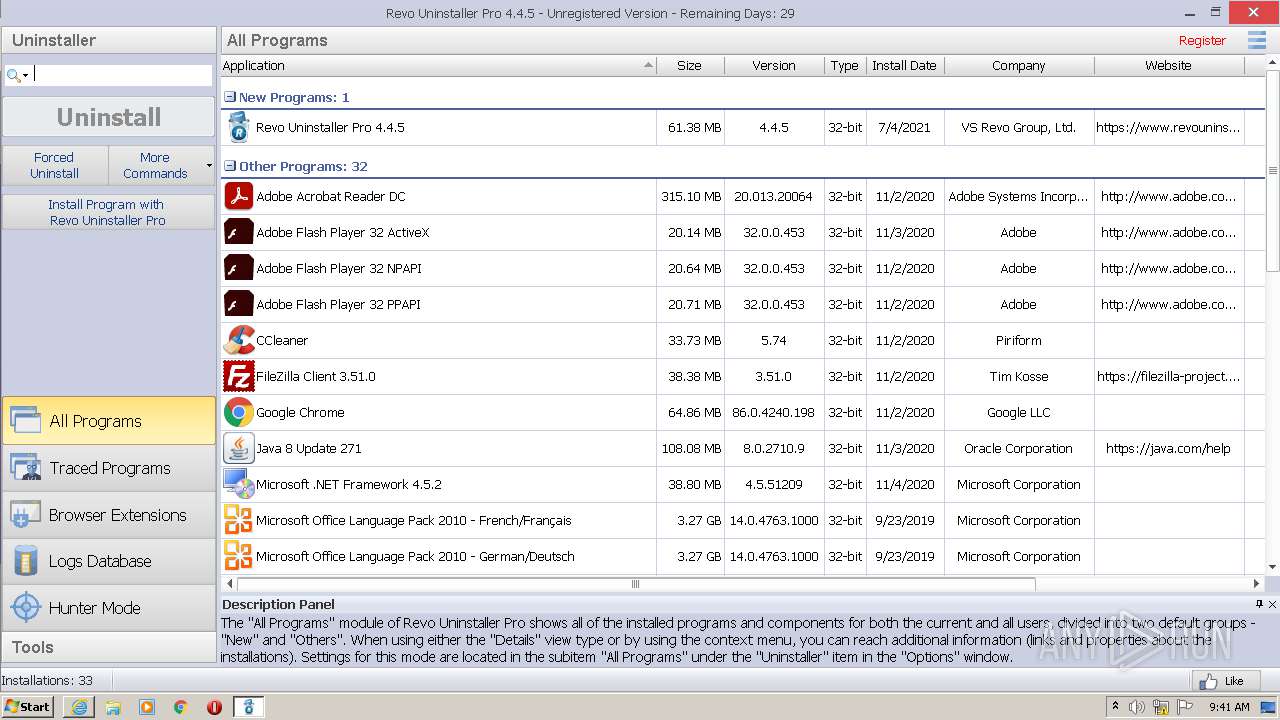The width and height of the screenshot is (1280, 720).
Task: Open Internet Explorer from taskbar
Action: pos(79,707)
